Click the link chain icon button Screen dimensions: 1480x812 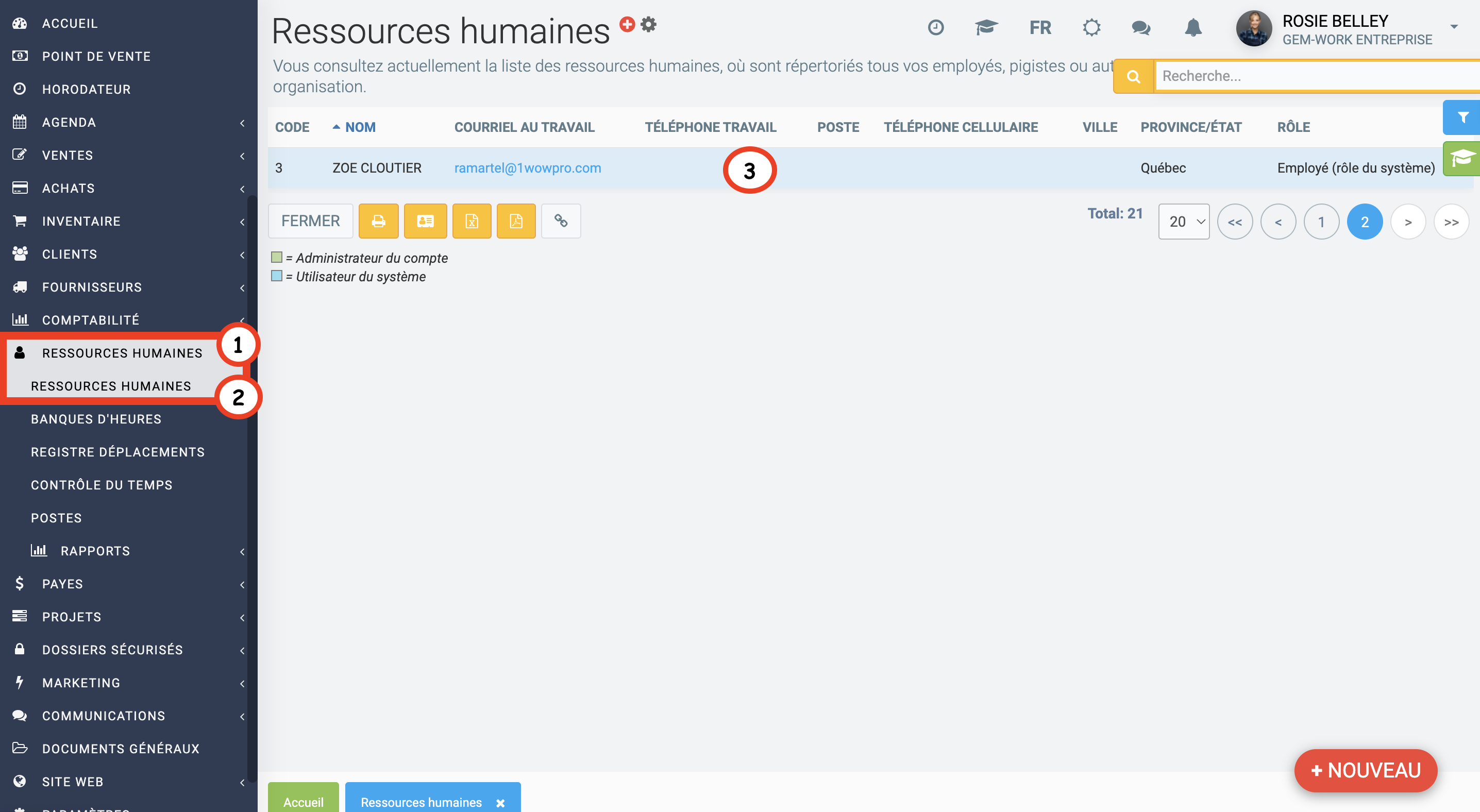[x=561, y=221]
